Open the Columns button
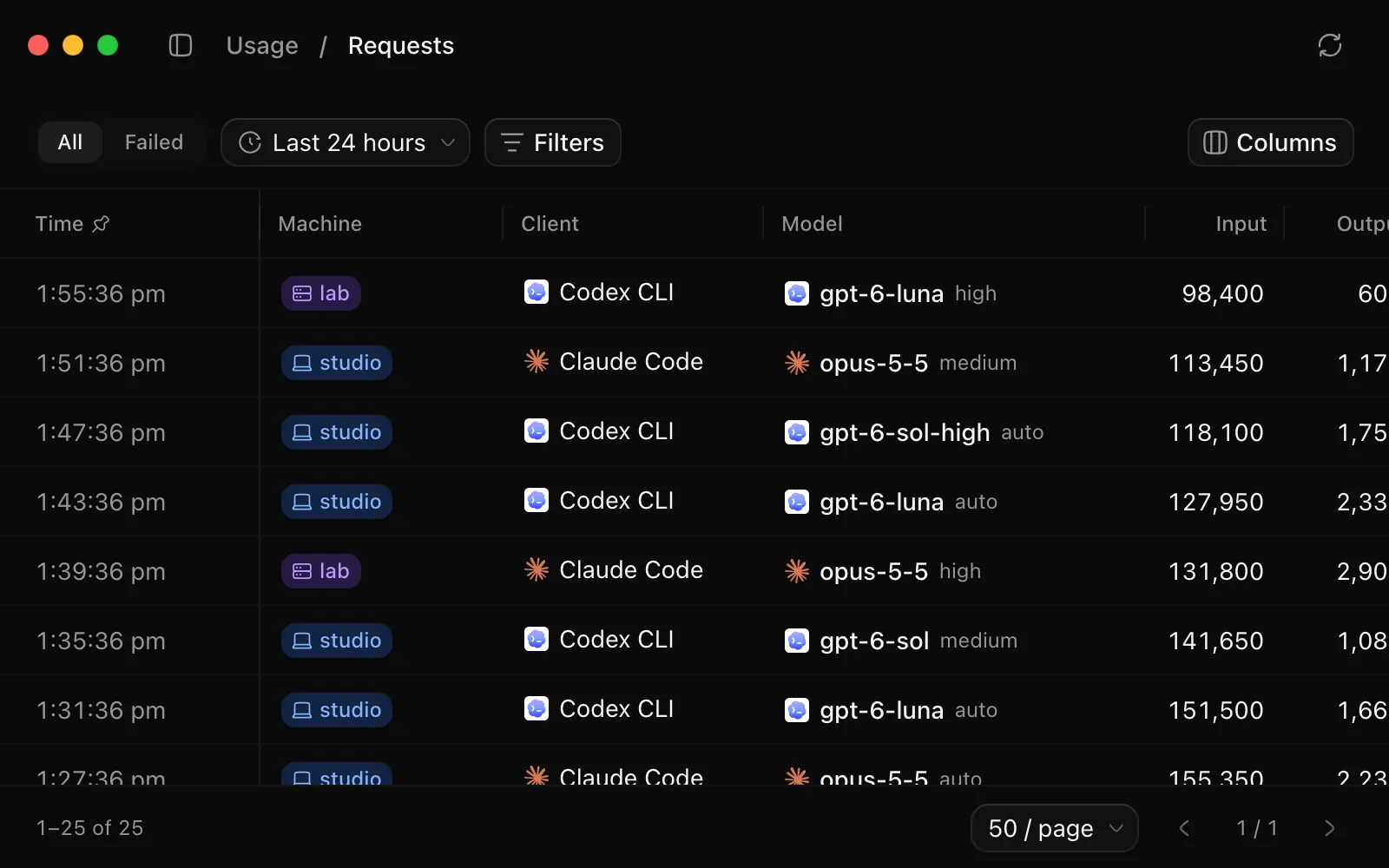The width and height of the screenshot is (1389, 868). (x=1271, y=142)
